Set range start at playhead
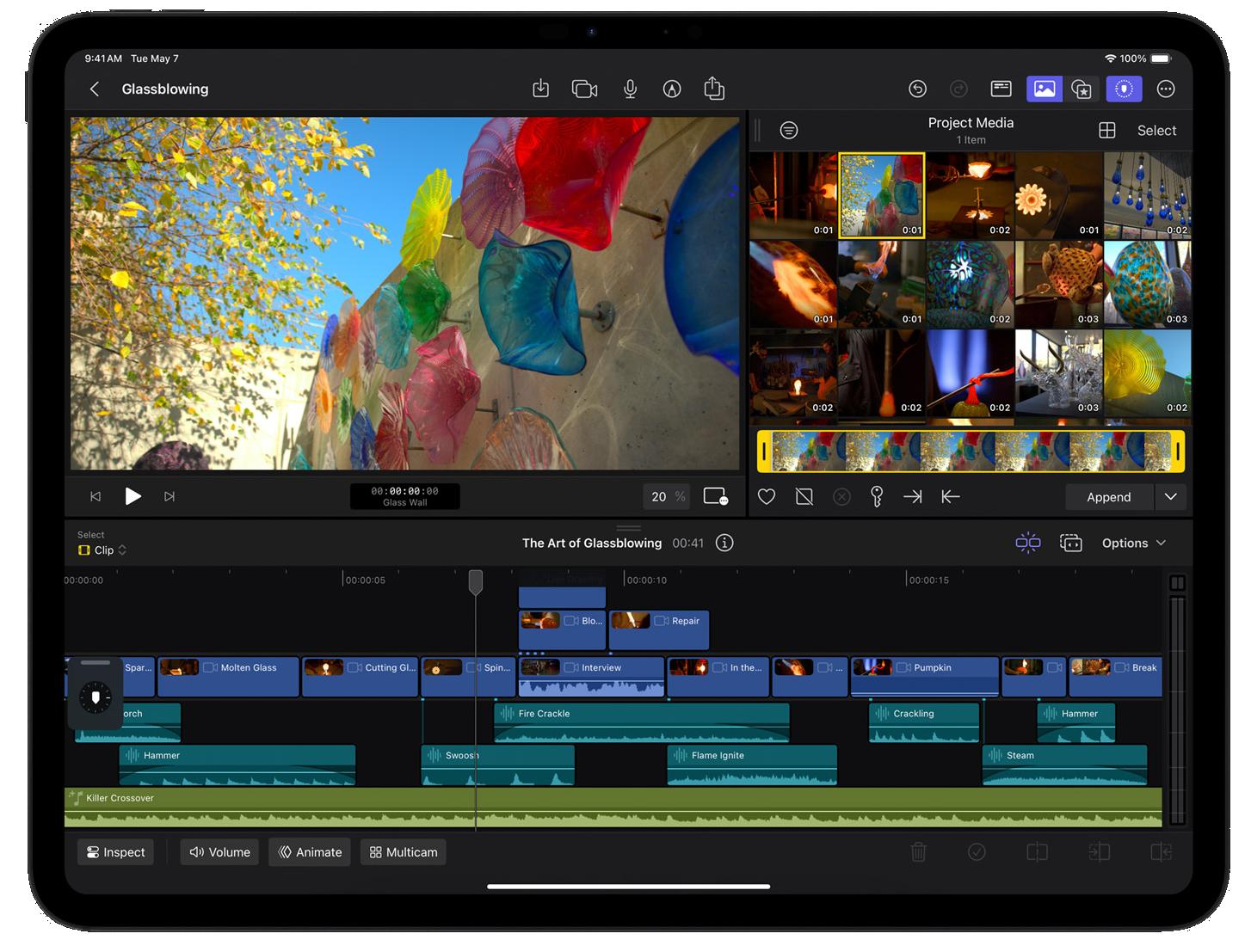 (951, 496)
